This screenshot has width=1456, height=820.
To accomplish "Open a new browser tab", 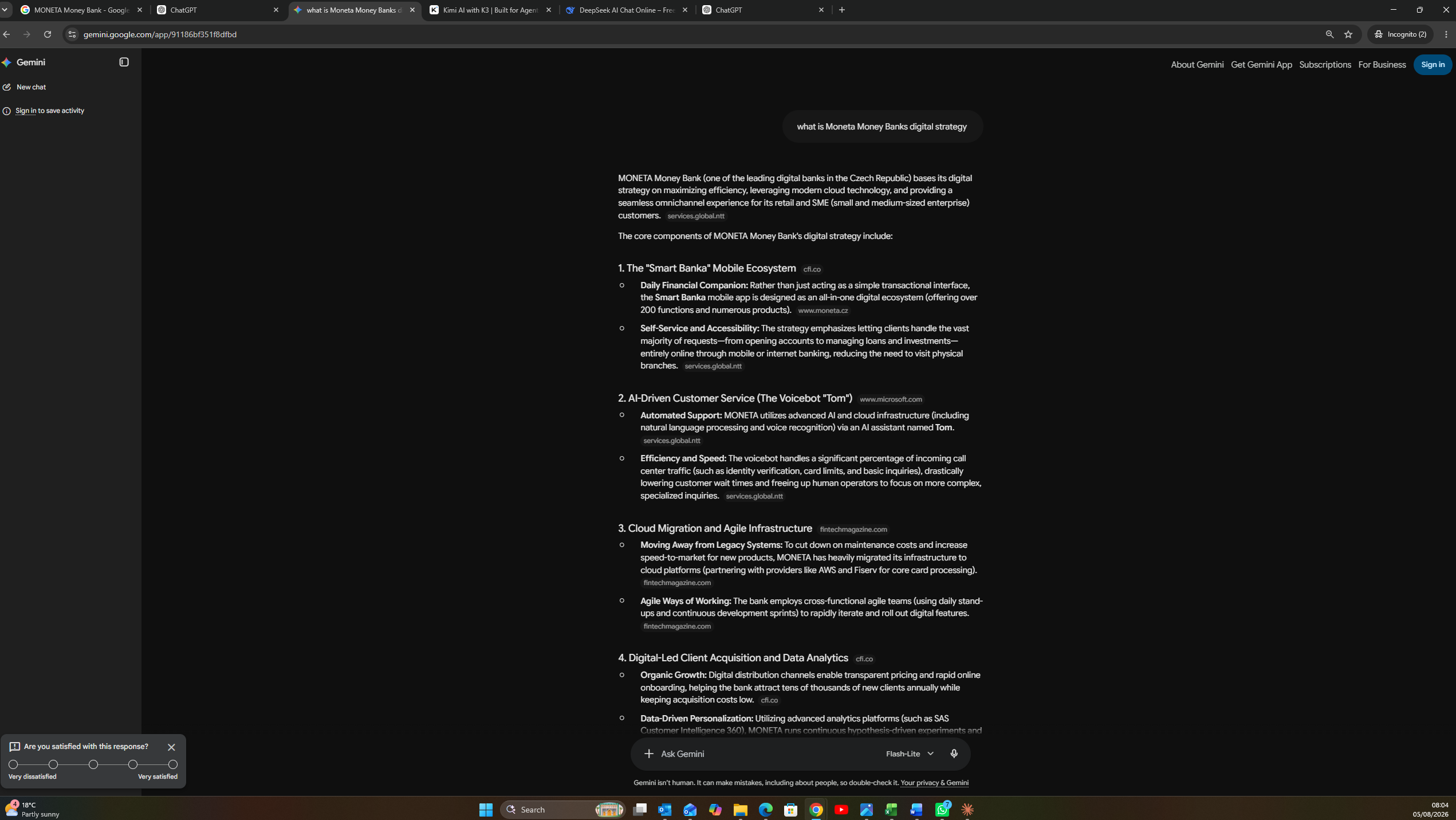I will [841, 10].
